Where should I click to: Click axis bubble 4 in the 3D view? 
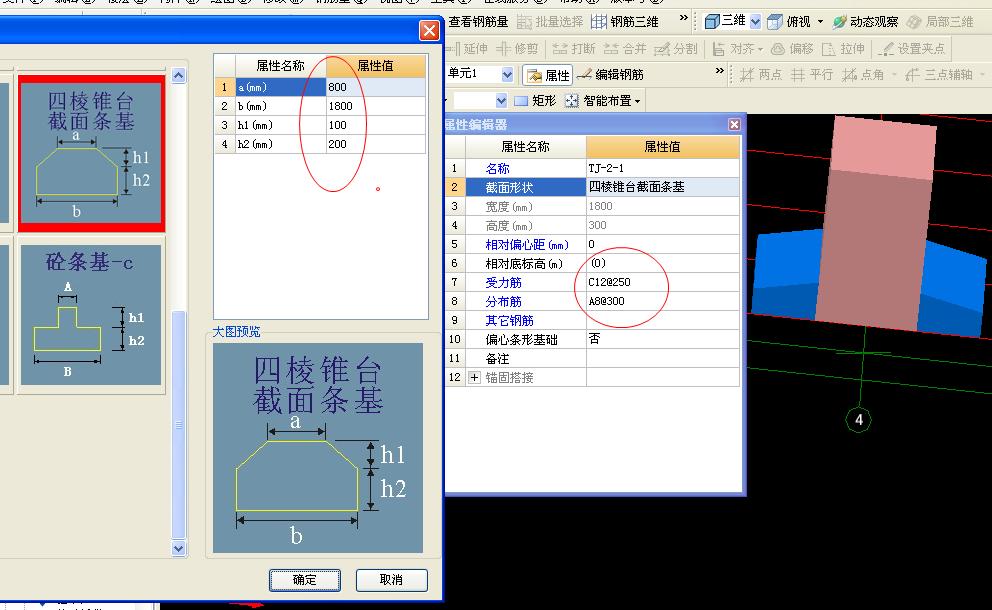pyautogui.click(x=859, y=420)
